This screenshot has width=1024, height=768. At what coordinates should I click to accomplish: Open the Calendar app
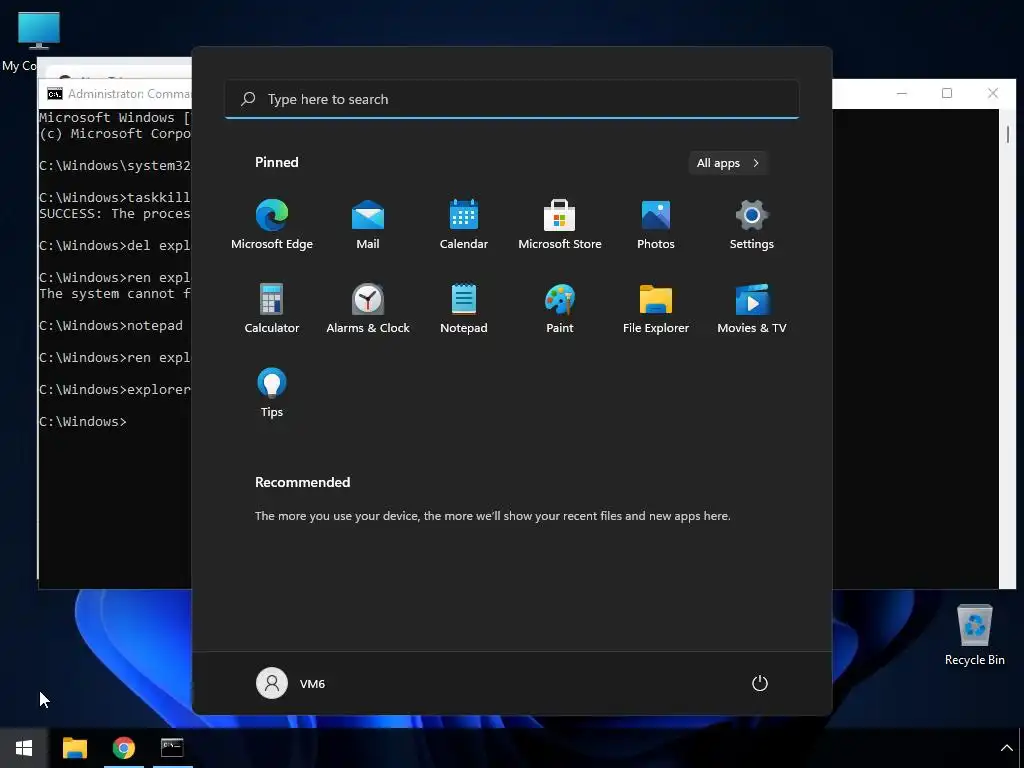coord(464,225)
